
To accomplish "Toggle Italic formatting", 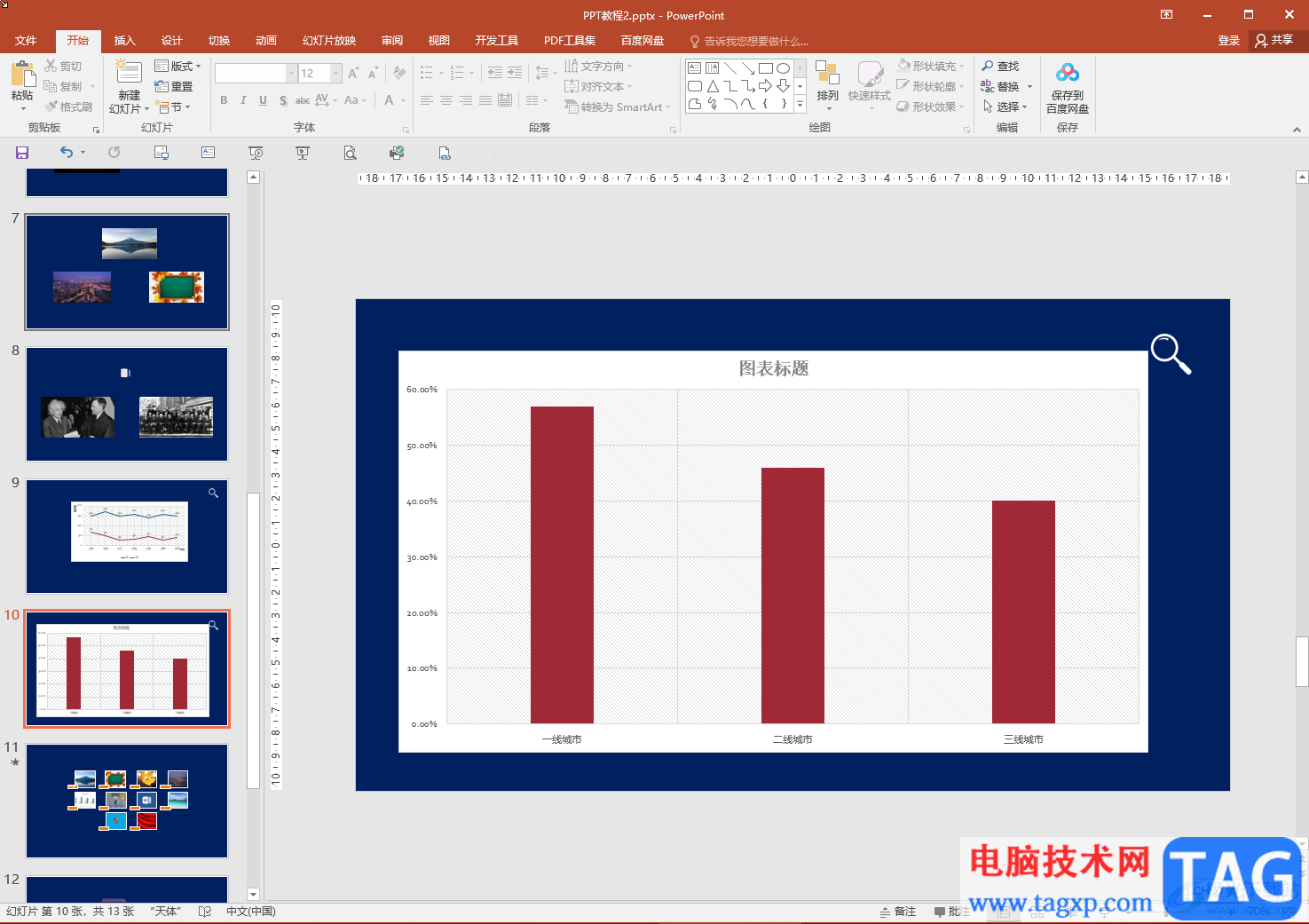I will [243, 100].
